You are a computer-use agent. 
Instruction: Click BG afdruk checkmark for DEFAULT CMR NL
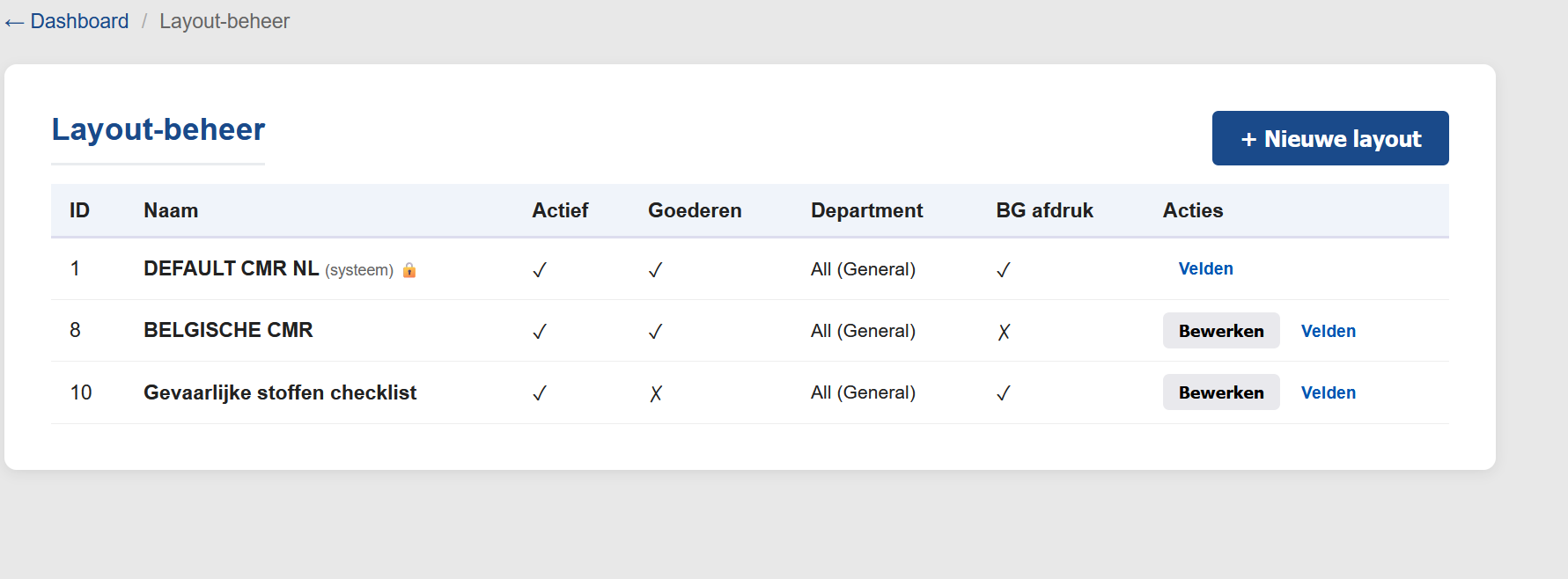point(1003,270)
